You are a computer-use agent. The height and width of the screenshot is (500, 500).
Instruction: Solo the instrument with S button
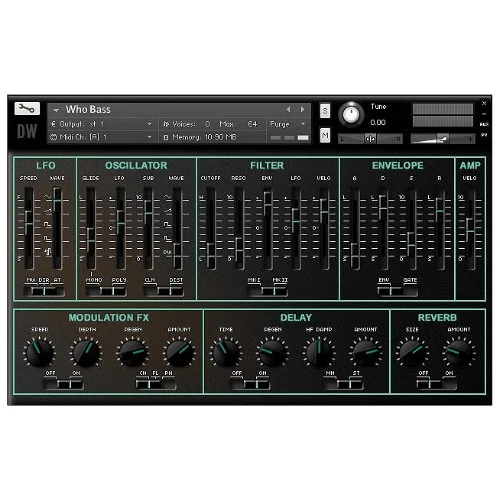click(325, 110)
